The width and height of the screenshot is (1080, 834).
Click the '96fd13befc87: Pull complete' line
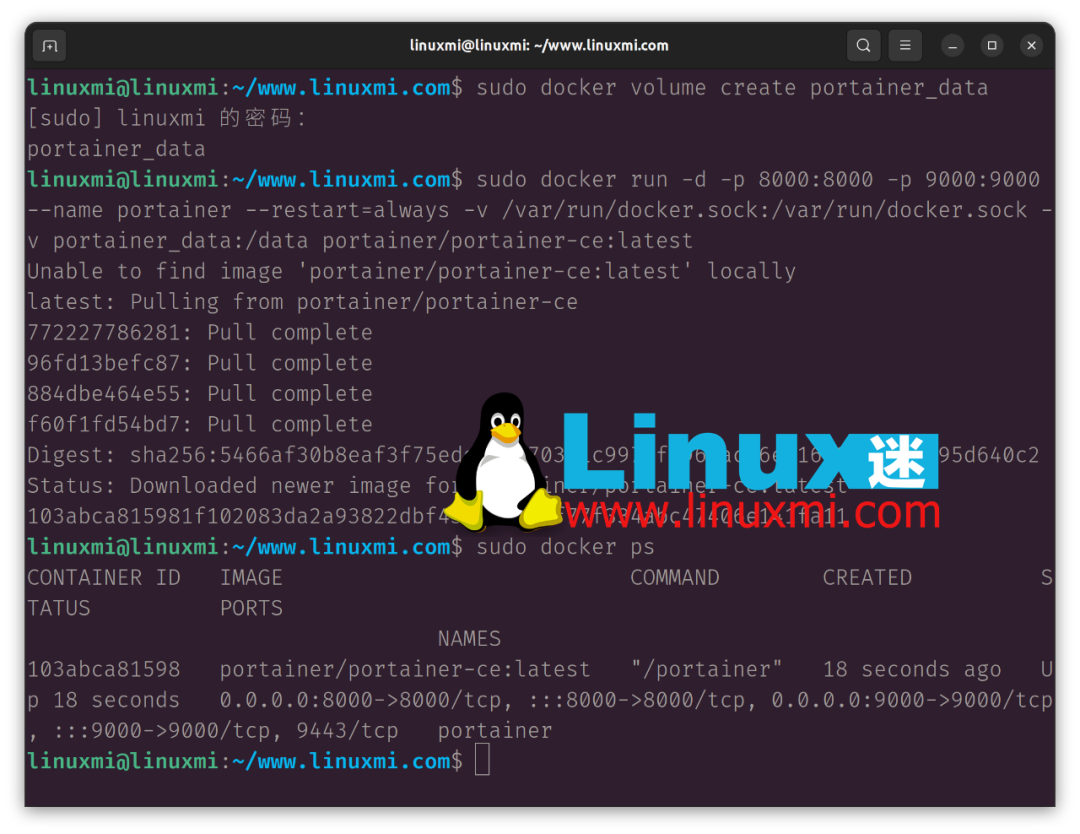tap(200, 363)
